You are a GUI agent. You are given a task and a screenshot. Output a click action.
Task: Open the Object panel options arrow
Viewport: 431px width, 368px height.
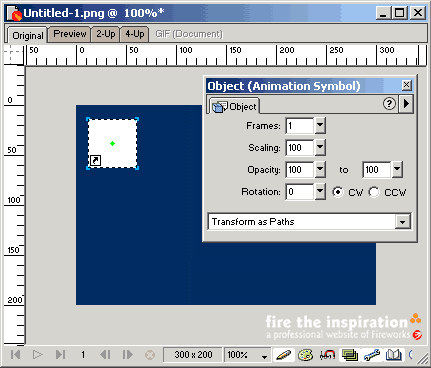(x=406, y=104)
